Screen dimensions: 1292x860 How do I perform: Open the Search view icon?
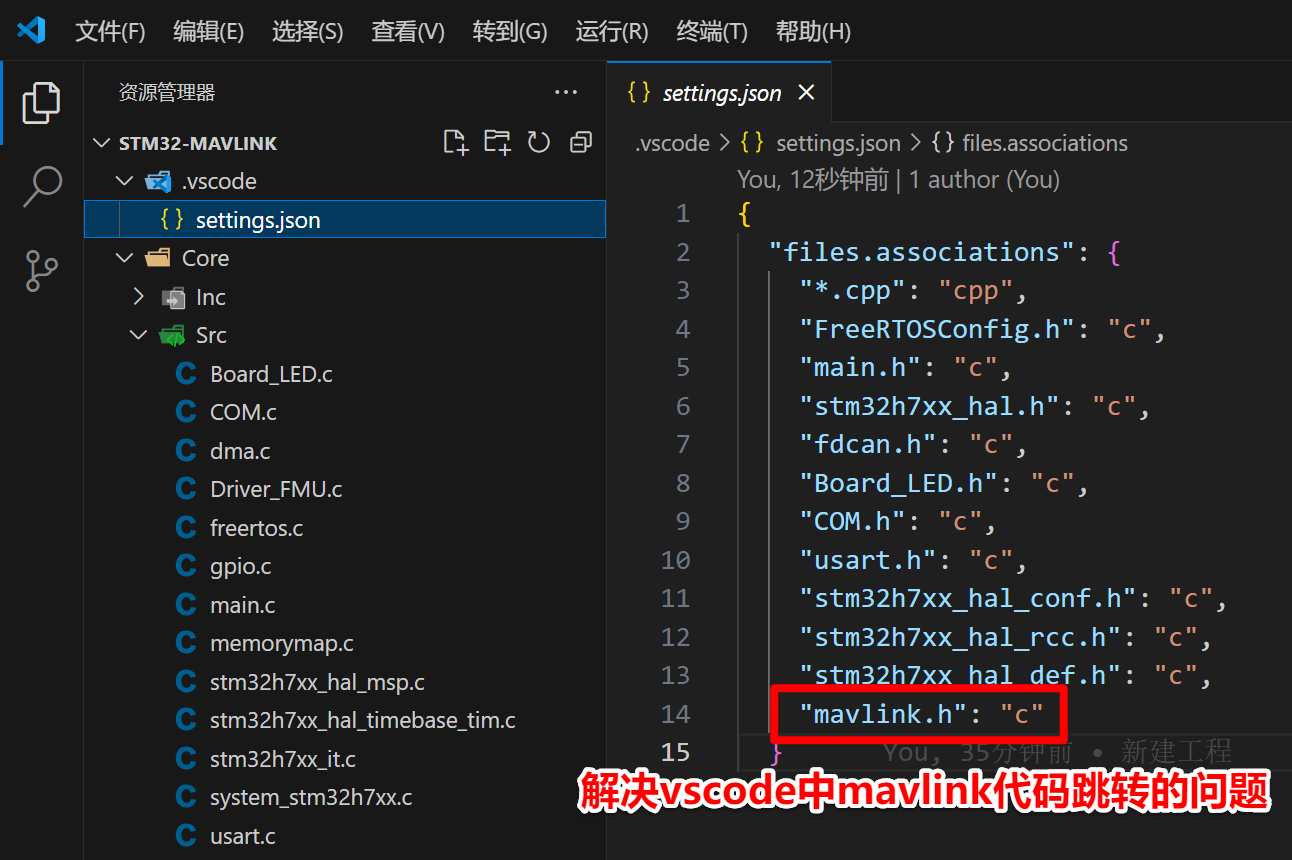coord(41,187)
